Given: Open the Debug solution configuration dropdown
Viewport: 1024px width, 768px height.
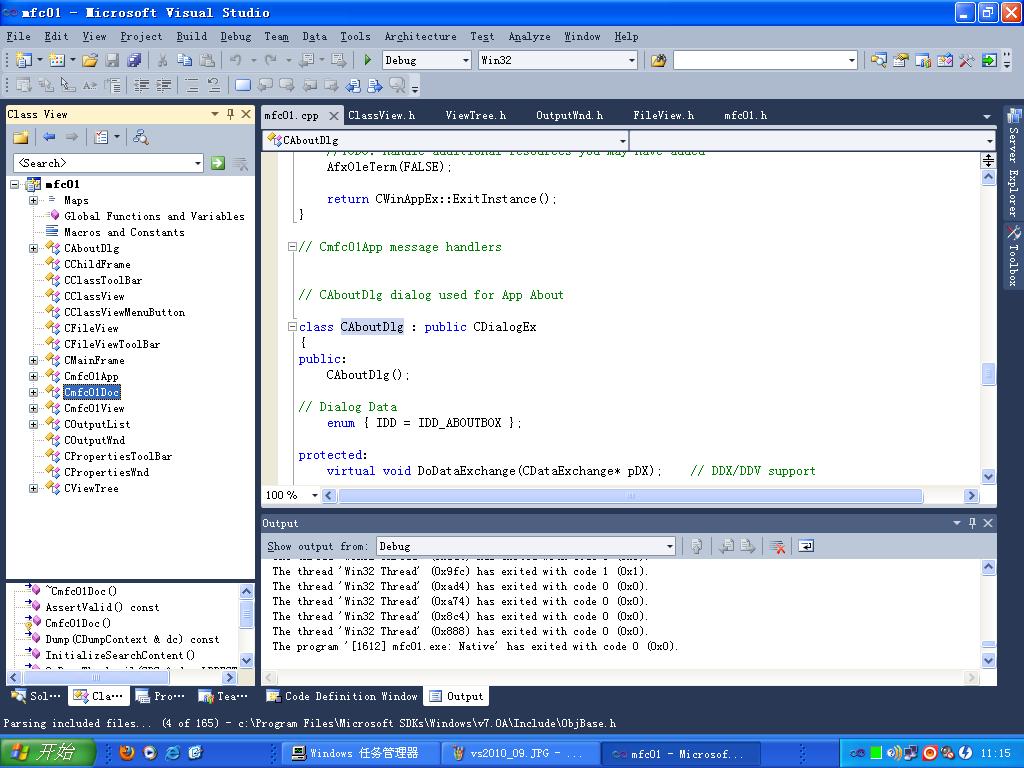Looking at the screenshot, I should point(466,60).
